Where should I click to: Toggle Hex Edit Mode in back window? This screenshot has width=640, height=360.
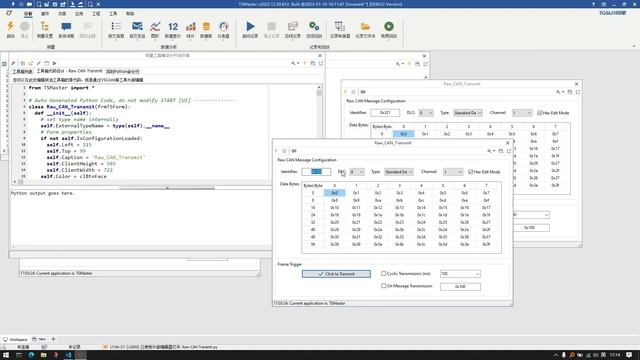(x=540, y=113)
